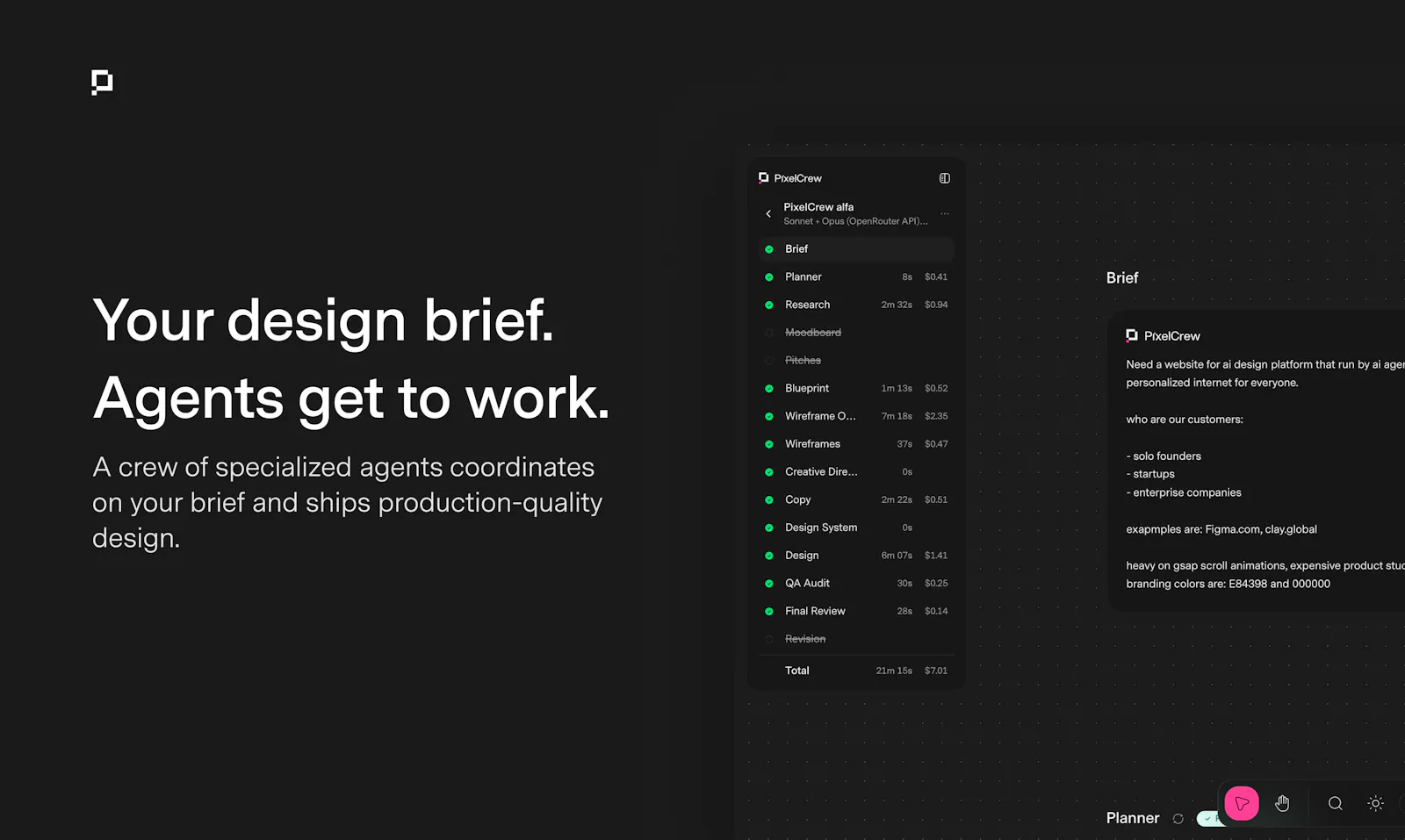
Task: Click the green status dot beside QA Audit
Action: [x=769, y=584]
